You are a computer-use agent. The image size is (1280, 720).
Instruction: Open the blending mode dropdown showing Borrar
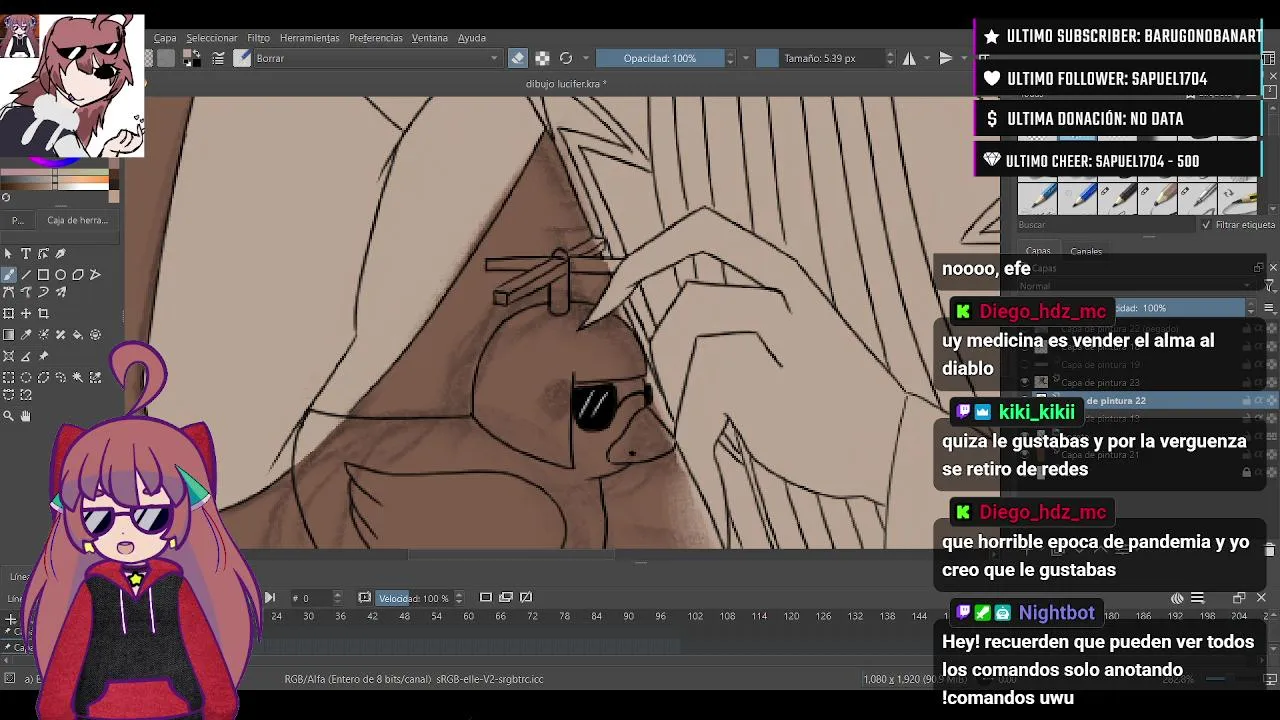coord(377,58)
